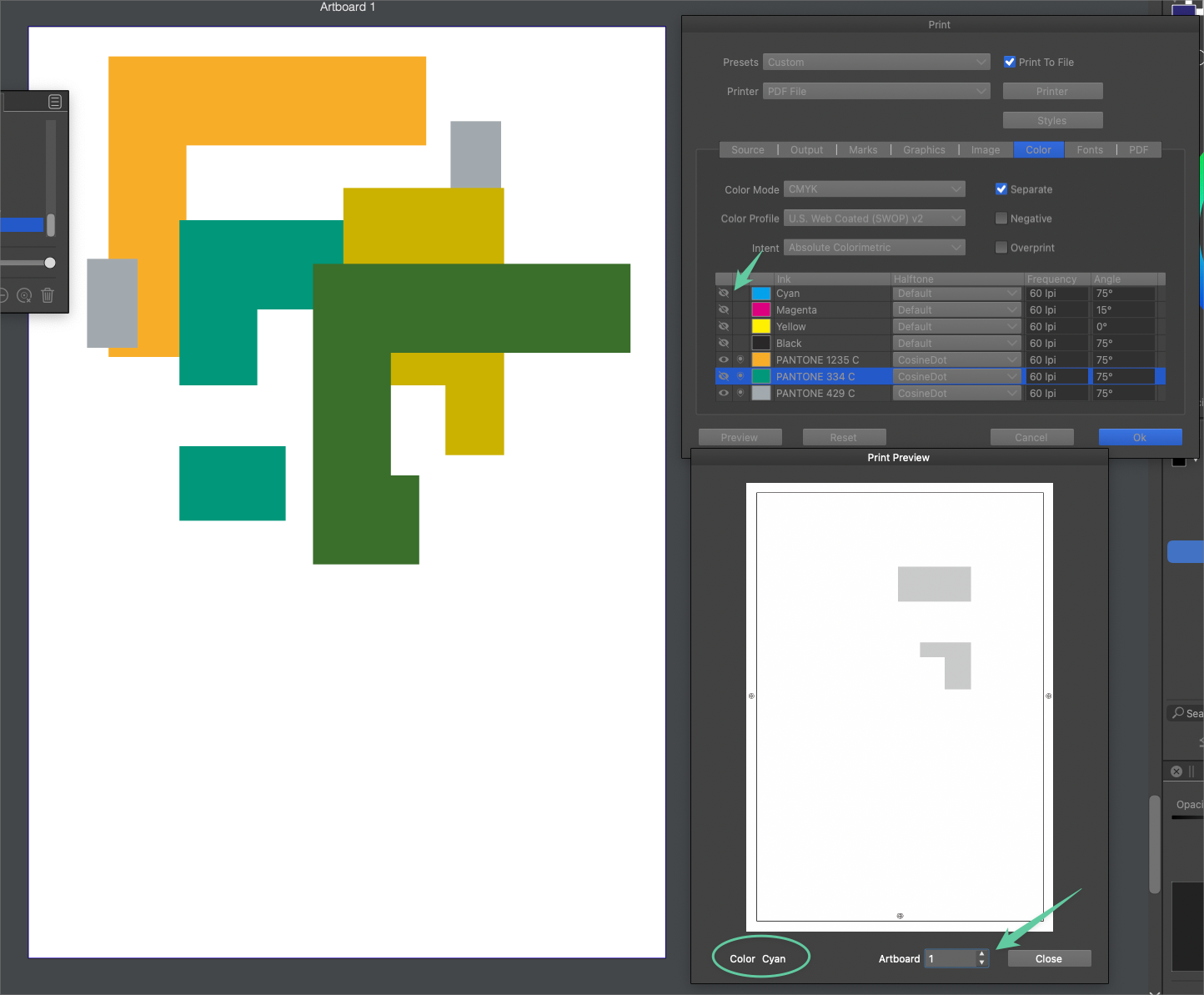The width and height of the screenshot is (1204, 995).
Task: Show the Magenta ink via eye icon
Action: [x=724, y=310]
